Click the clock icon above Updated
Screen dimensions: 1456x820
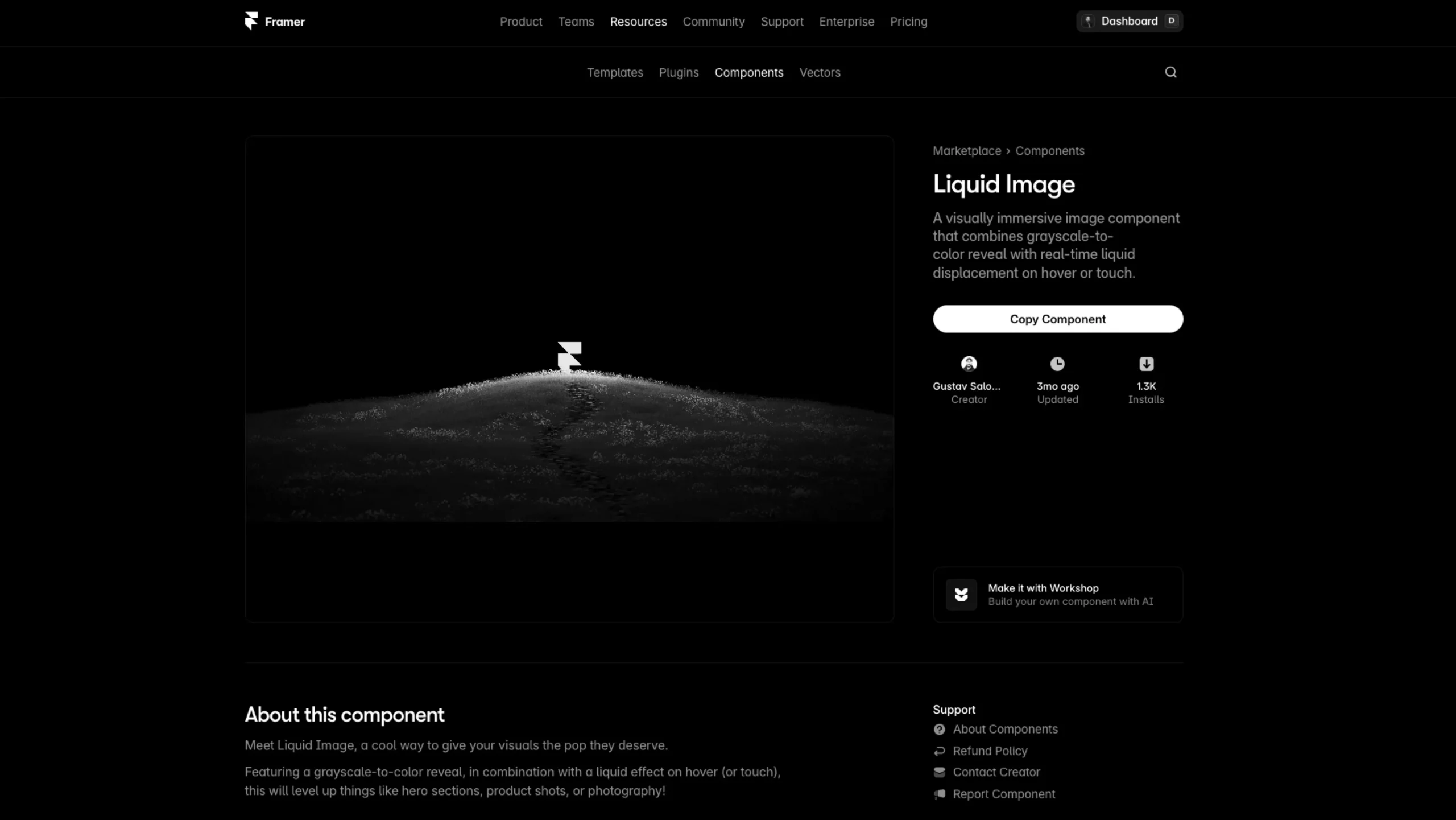(1057, 364)
